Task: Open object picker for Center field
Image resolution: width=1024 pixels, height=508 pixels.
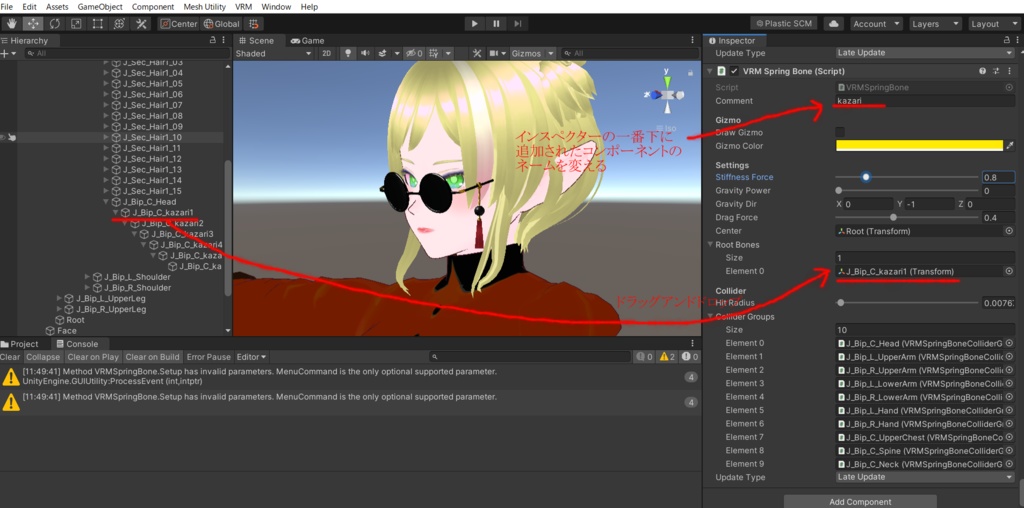Action: 1009,231
